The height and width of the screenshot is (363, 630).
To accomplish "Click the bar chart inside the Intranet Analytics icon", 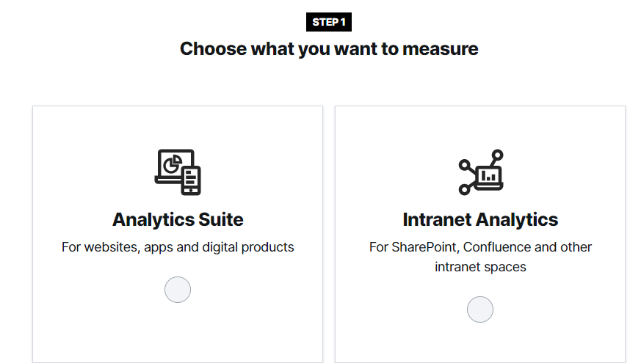I will pyautogui.click(x=489, y=175).
